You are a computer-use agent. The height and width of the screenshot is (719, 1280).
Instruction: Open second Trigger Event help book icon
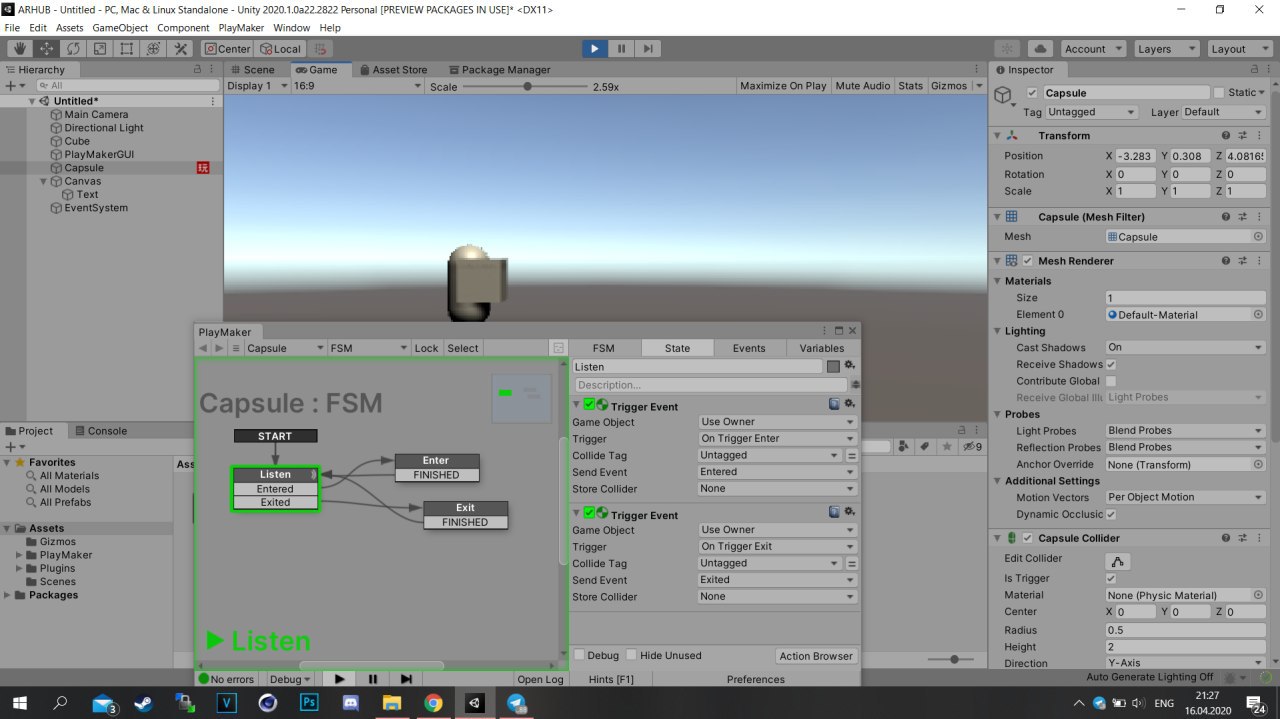pyautogui.click(x=834, y=512)
